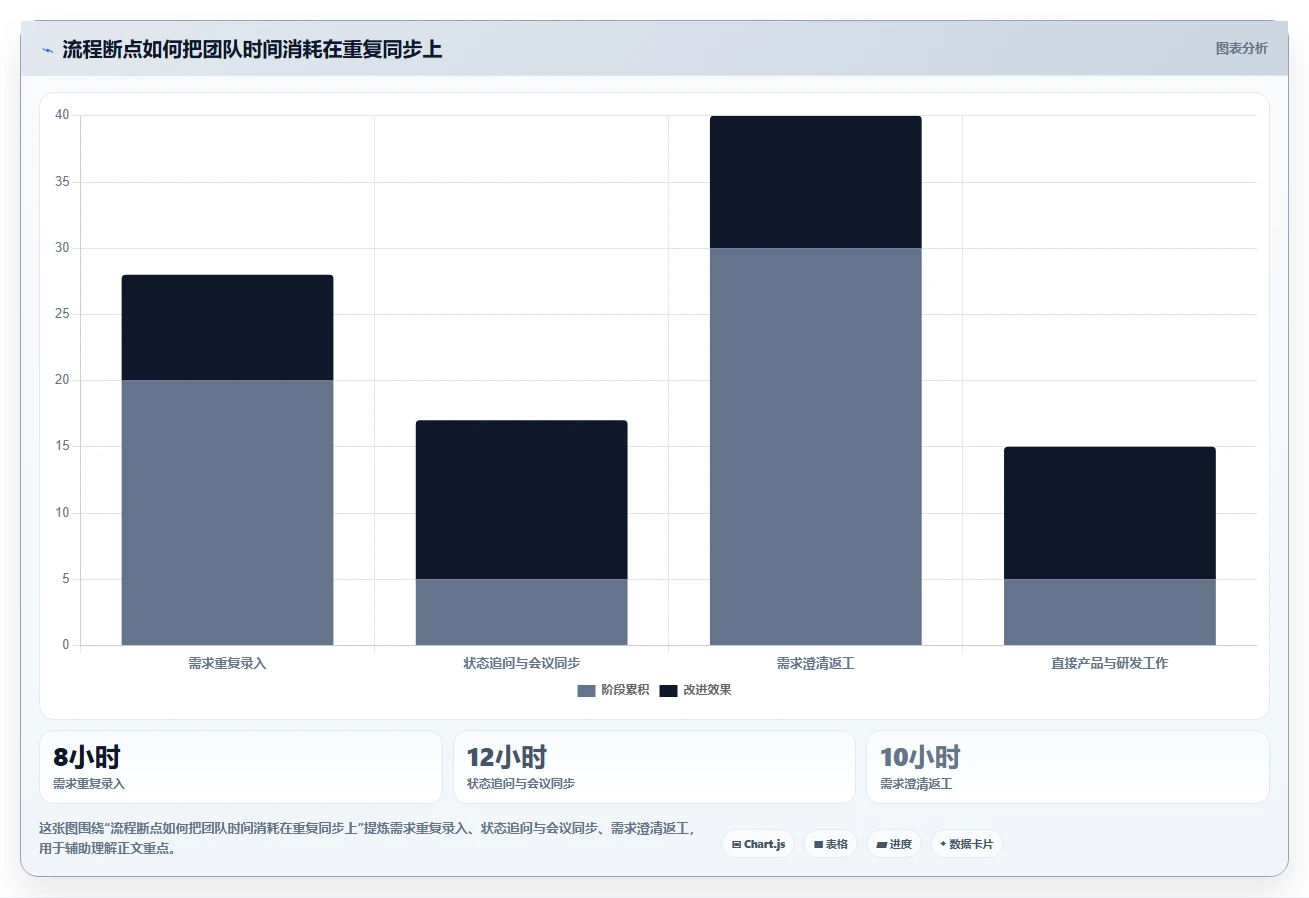Viewport: 1309px width, 898px height.
Task: Open the 12小时 状态追问与会议同步 data card
Action: point(654,767)
